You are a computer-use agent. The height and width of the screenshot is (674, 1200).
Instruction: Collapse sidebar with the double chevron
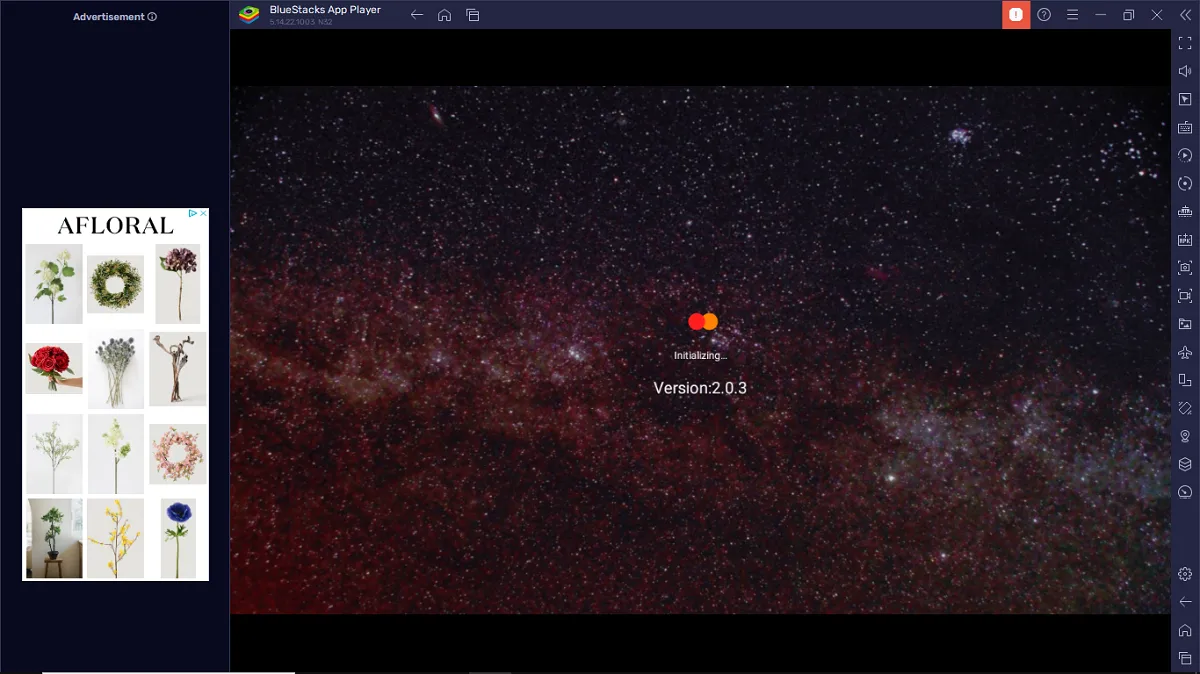[1185, 15]
